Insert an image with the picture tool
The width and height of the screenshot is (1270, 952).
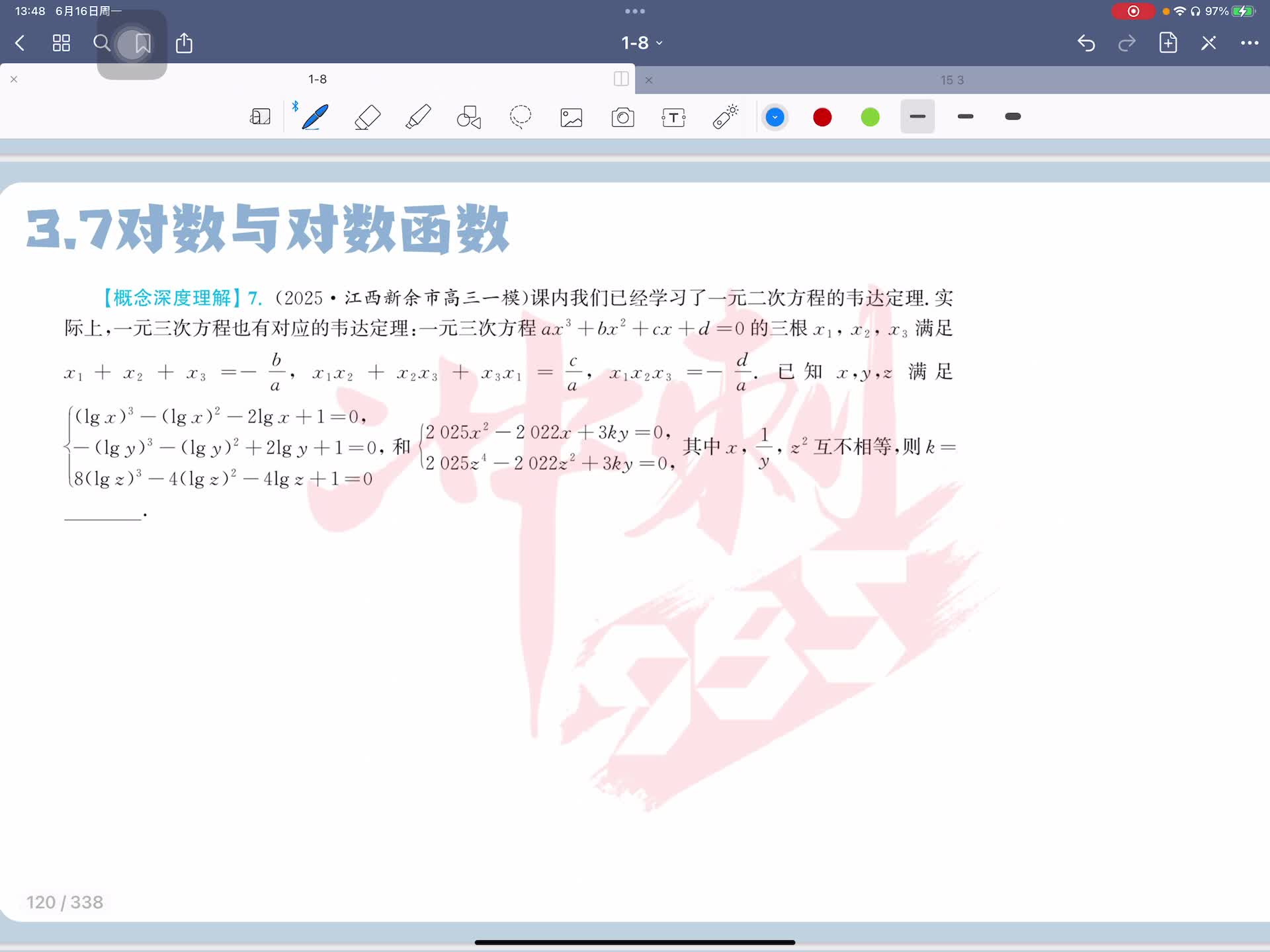pos(571,118)
